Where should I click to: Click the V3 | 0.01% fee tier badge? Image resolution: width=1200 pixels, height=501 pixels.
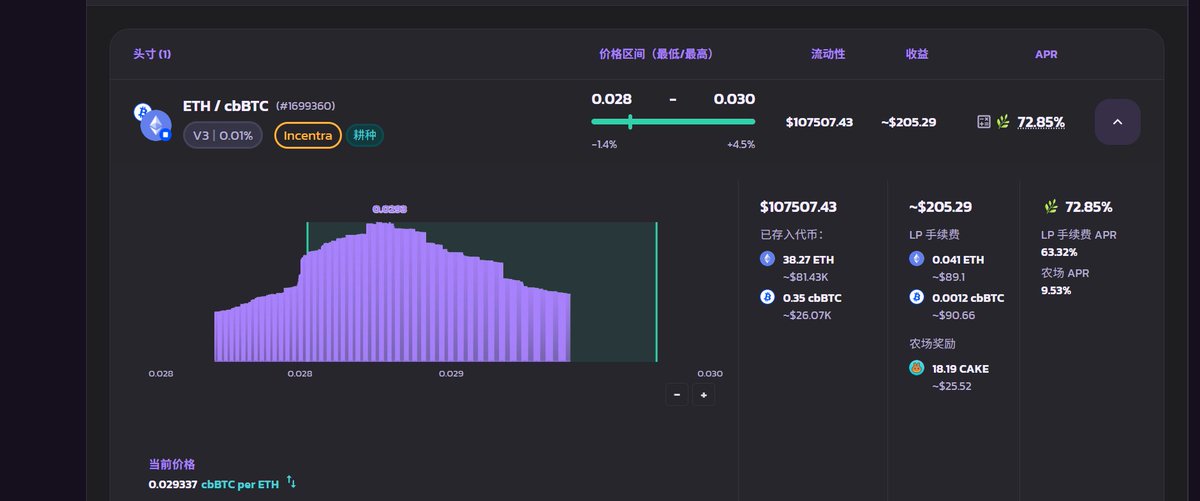(x=223, y=135)
